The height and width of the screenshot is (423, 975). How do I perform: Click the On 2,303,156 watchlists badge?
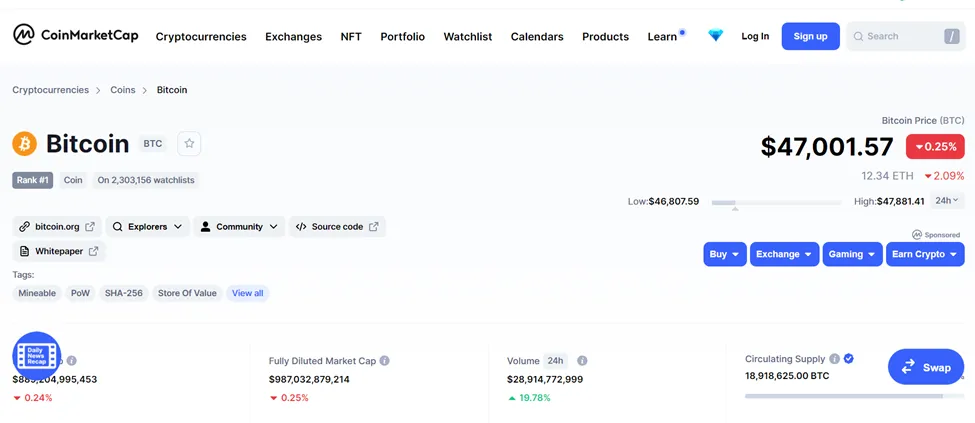click(x=146, y=180)
